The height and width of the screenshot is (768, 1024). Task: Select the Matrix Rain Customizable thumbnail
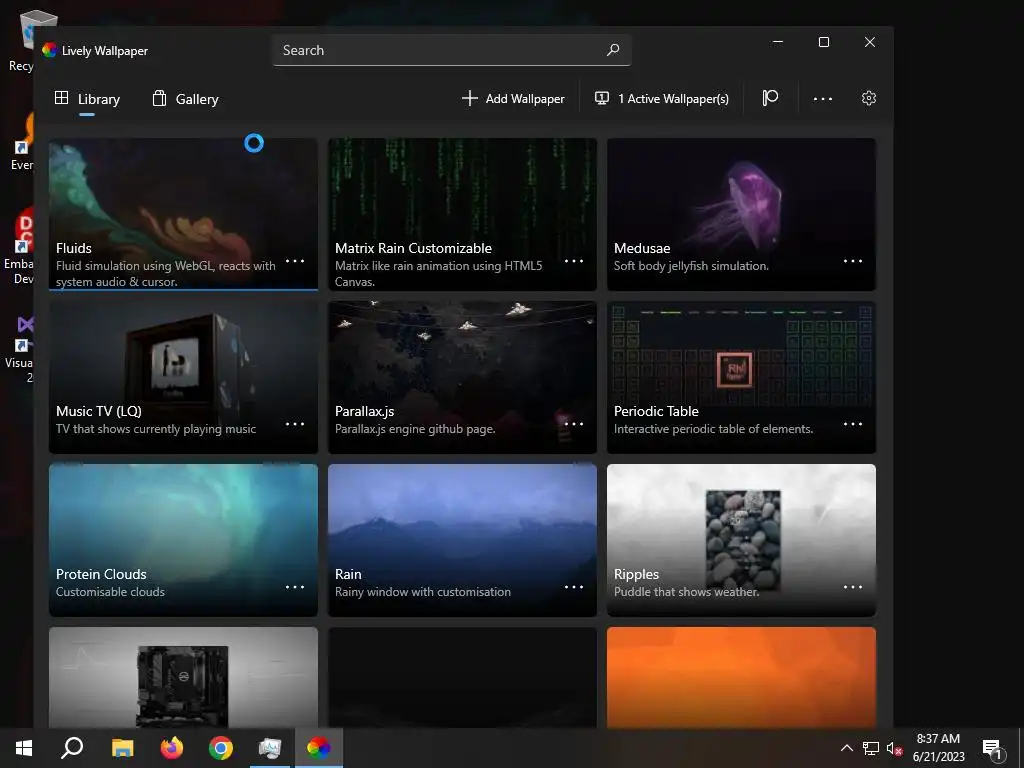[462, 214]
